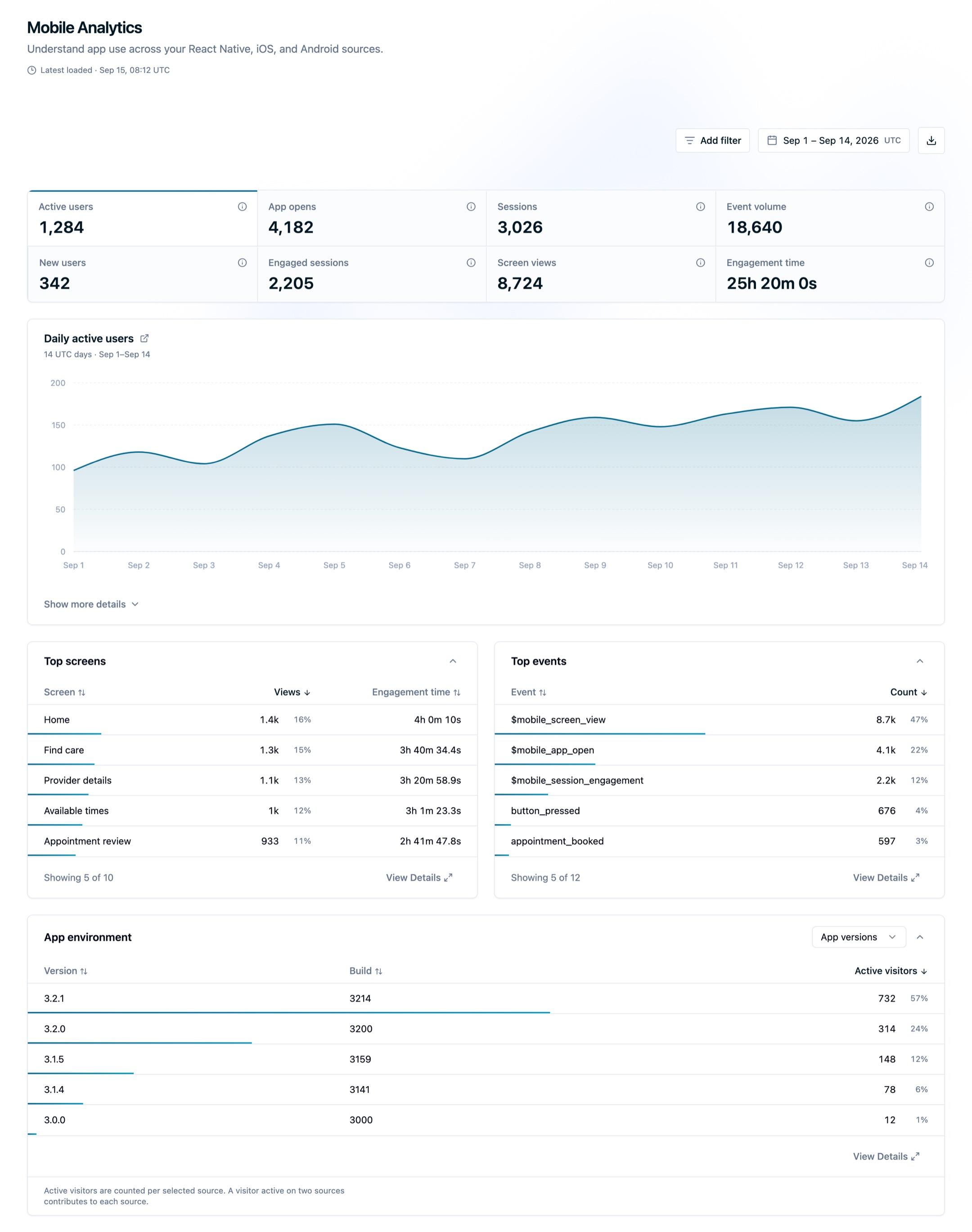Sort Top events by Event name
The image size is (972, 1232).
pos(529,692)
